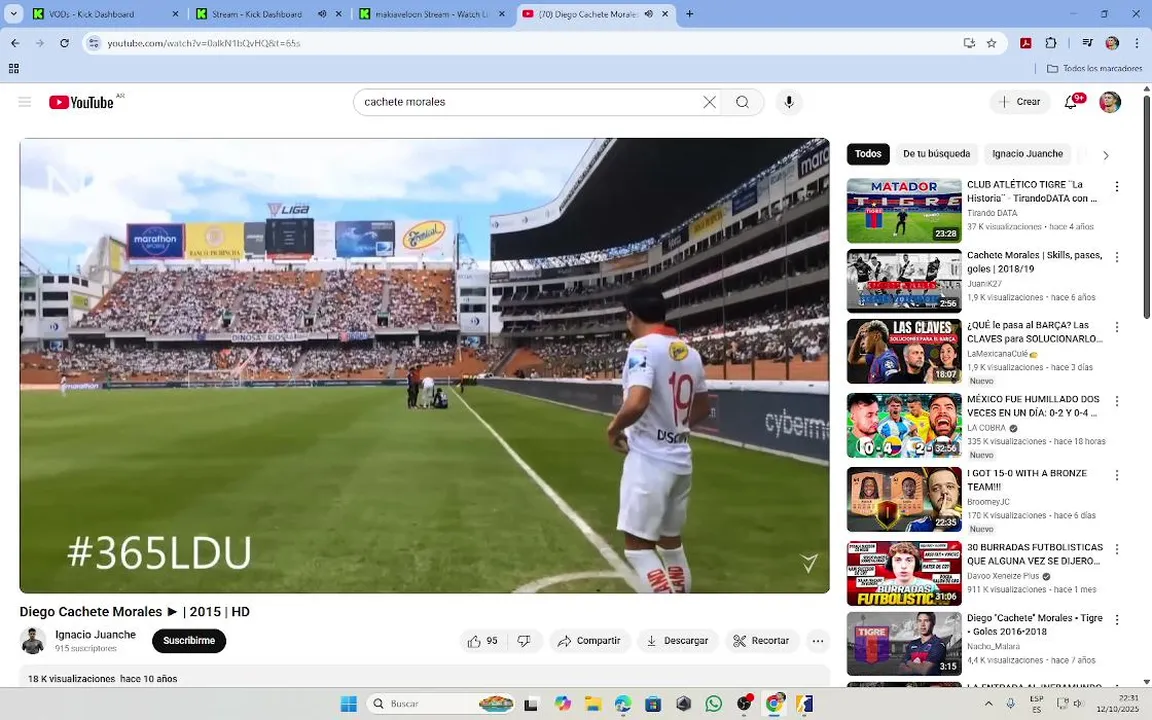This screenshot has height=720, width=1152.
Task: Open Ignacio Juanche channel name link
Action: pos(96,635)
